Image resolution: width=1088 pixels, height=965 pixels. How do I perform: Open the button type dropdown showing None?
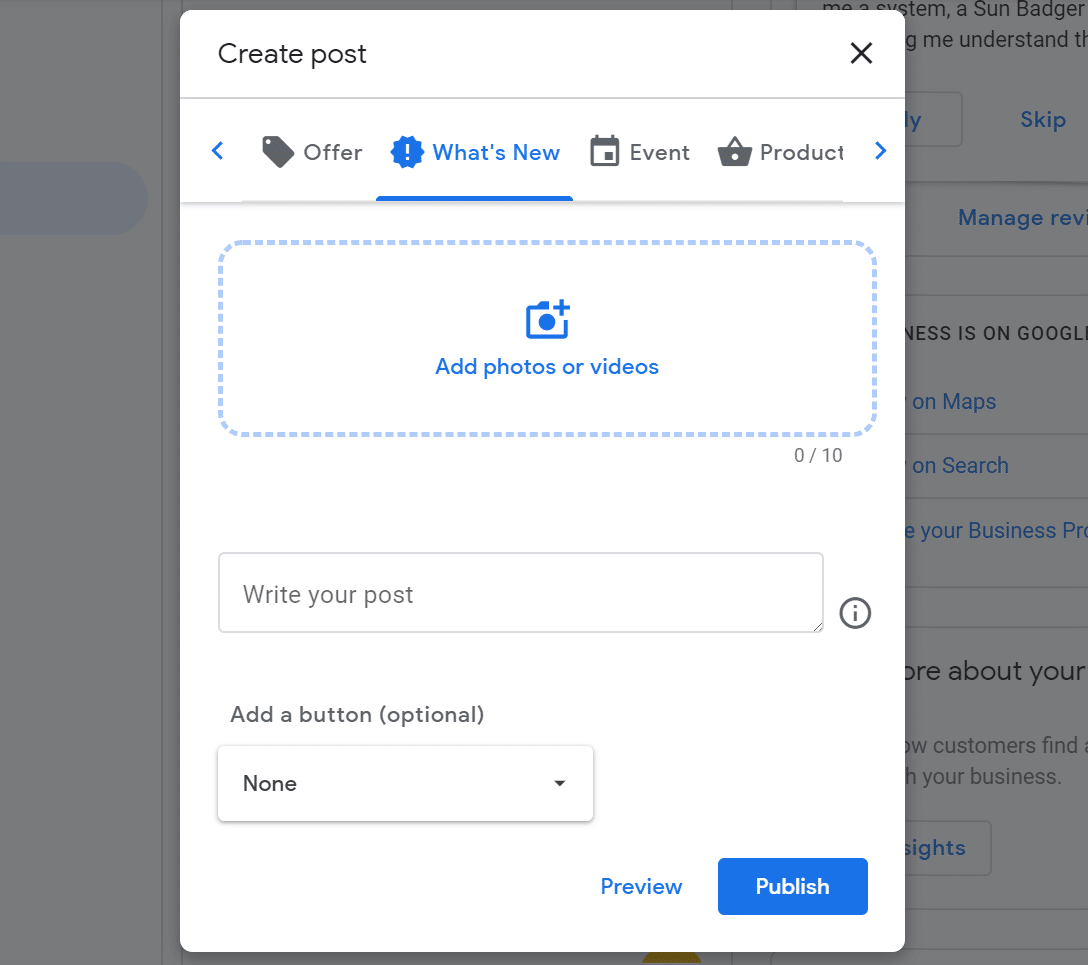click(x=405, y=783)
